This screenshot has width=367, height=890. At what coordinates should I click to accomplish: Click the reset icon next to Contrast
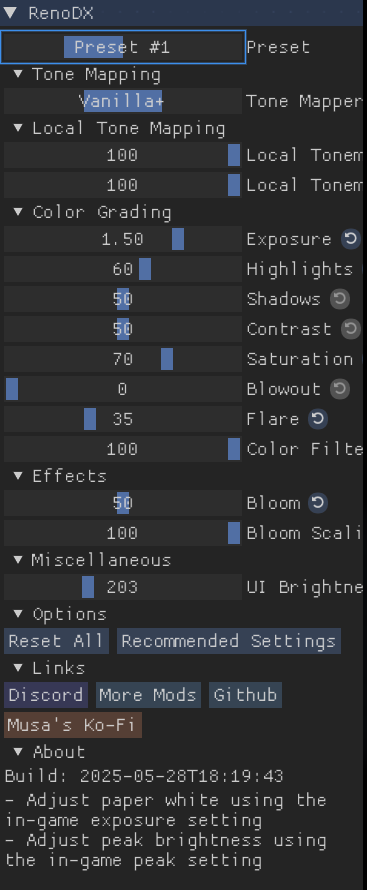pyautogui.click(x=351, y=329)
